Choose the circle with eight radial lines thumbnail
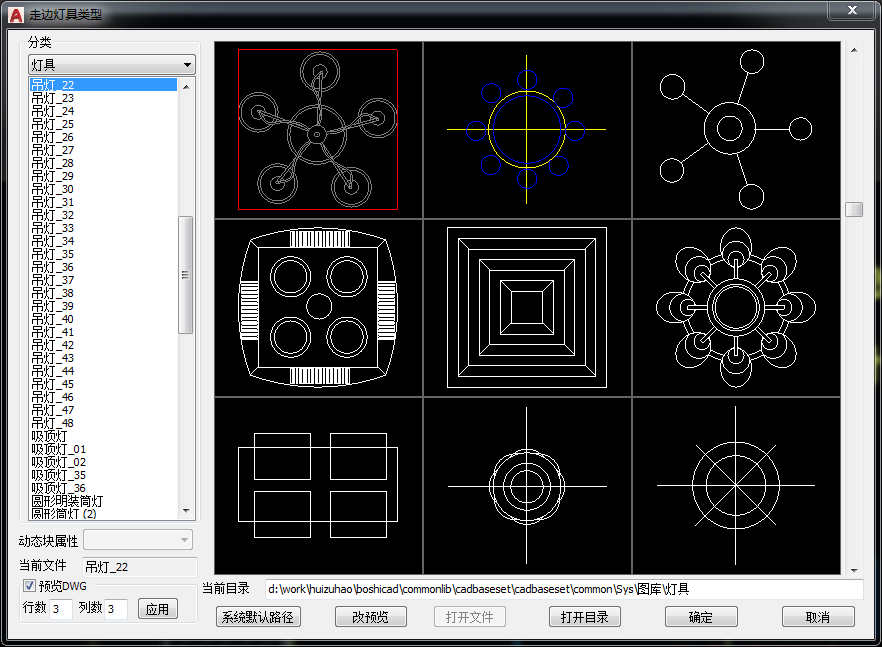 [736, 486]
